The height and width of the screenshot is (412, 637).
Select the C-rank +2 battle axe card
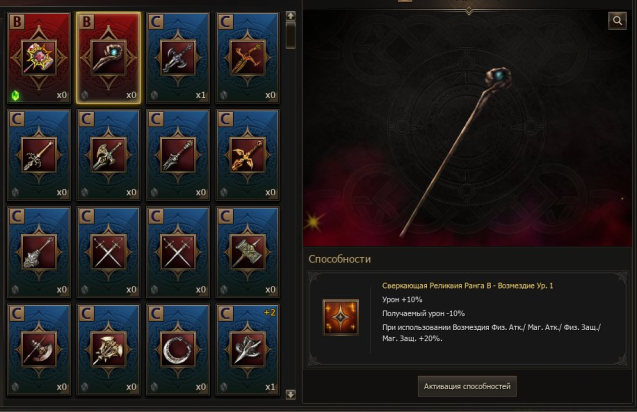[x=248, y=349]
